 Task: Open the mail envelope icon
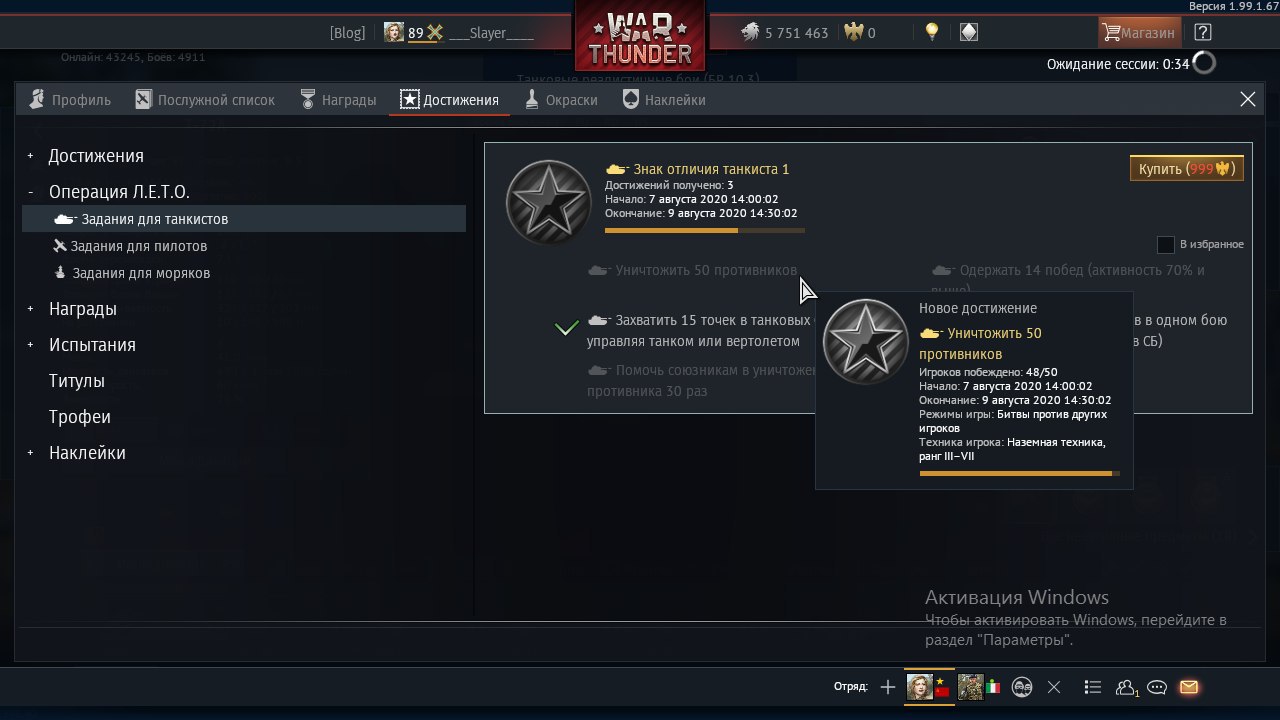[1189, 687]
